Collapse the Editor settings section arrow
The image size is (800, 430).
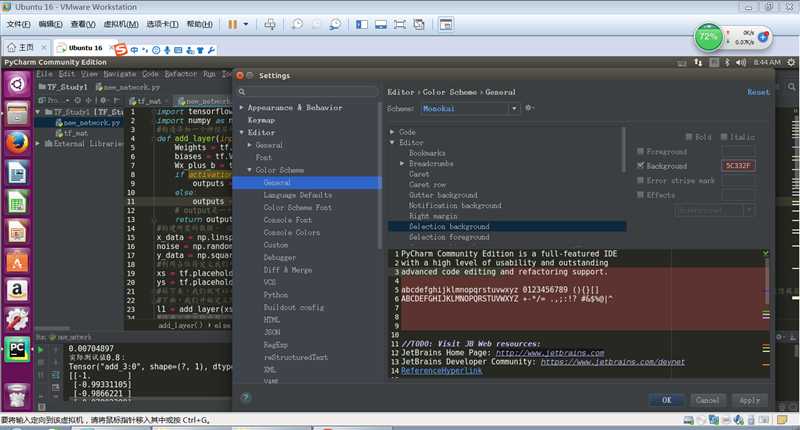coord(242,133)
